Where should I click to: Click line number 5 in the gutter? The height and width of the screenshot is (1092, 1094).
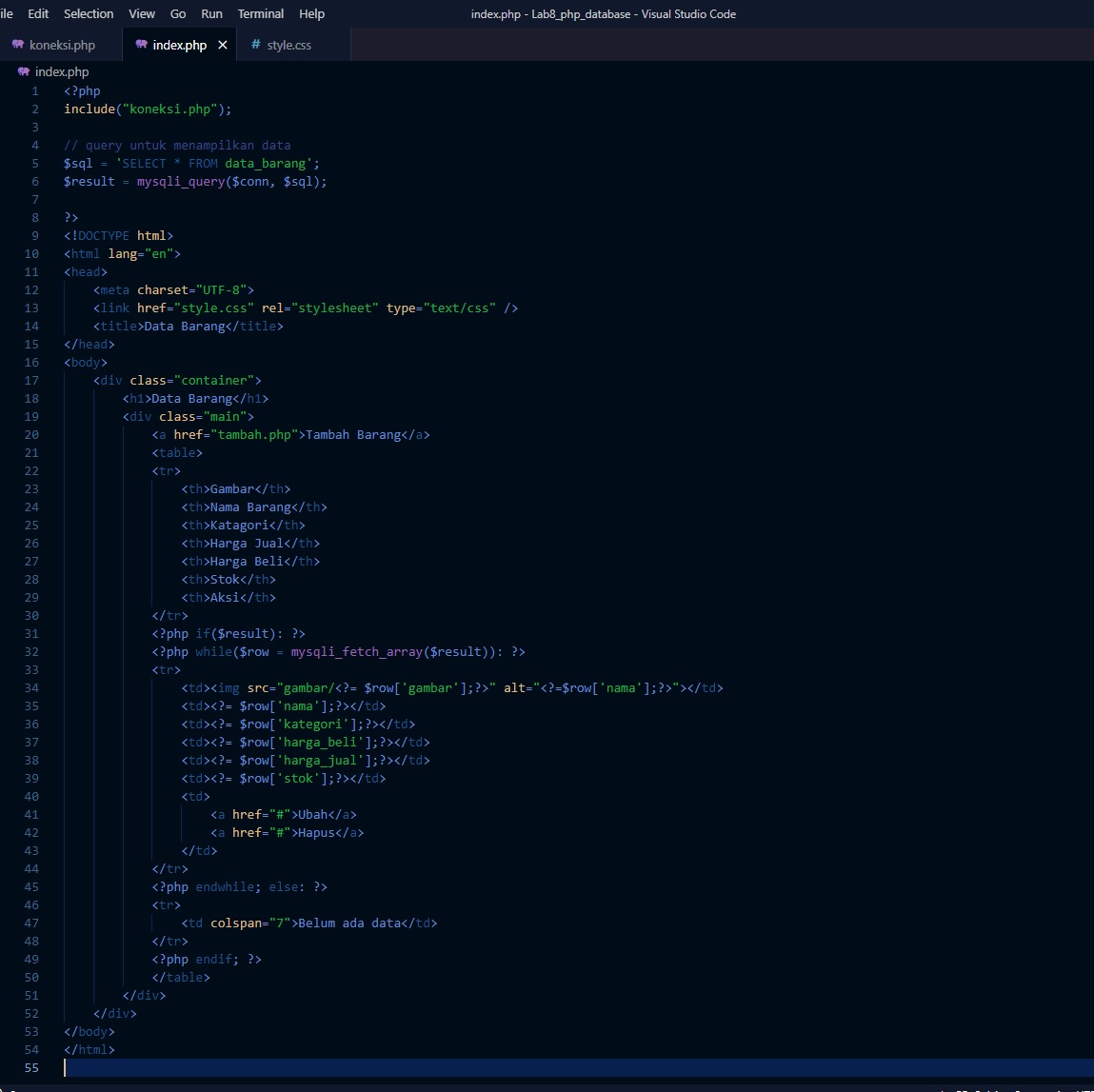click(34, 163)
